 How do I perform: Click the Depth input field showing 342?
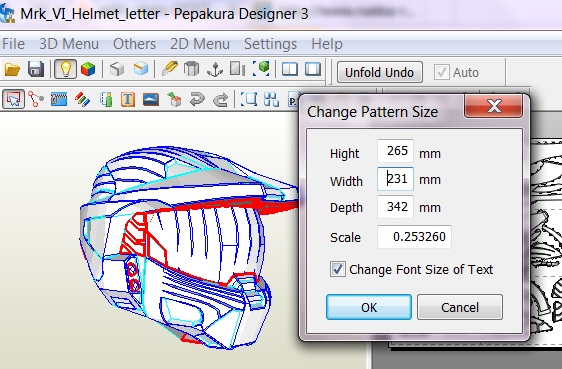click(x=395, y=207)
